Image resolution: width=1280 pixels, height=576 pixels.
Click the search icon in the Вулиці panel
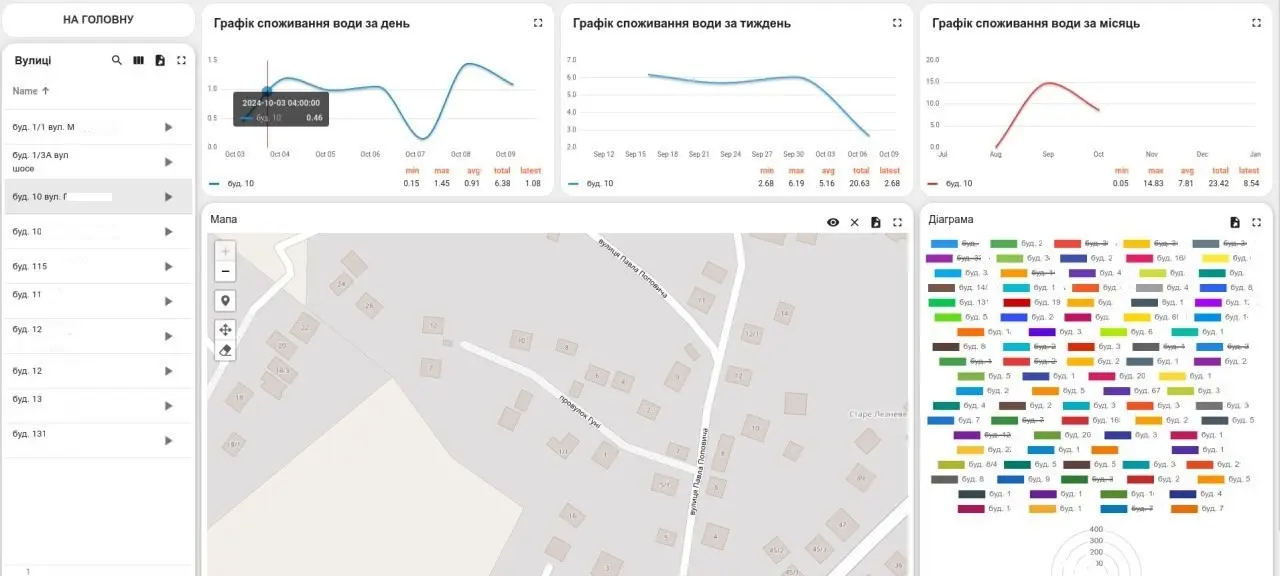point(117,61)
